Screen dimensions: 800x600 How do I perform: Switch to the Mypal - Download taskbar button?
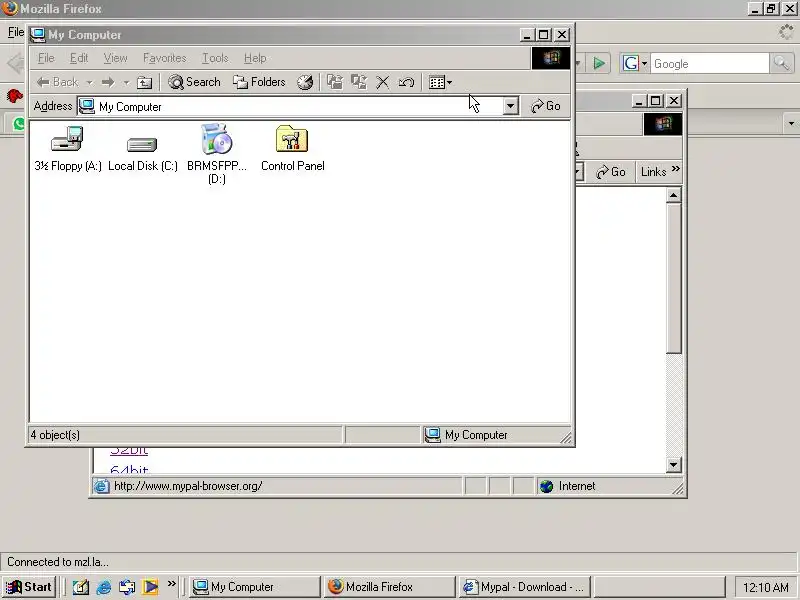coord(524,587)
